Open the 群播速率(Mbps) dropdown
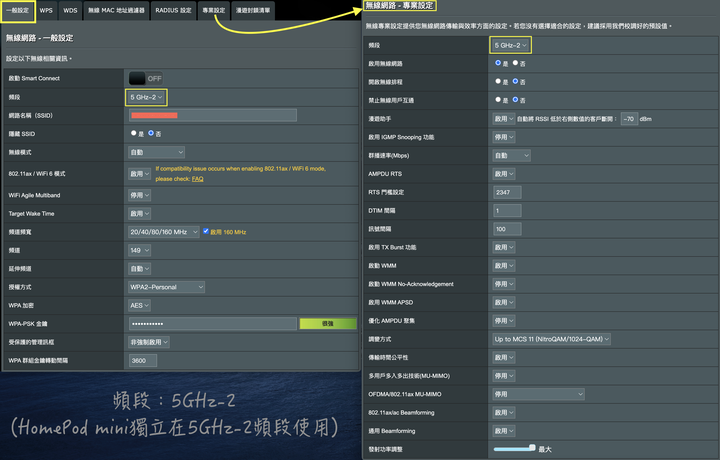The width and height of the screenshot is (720, 460). pos(512,156)
